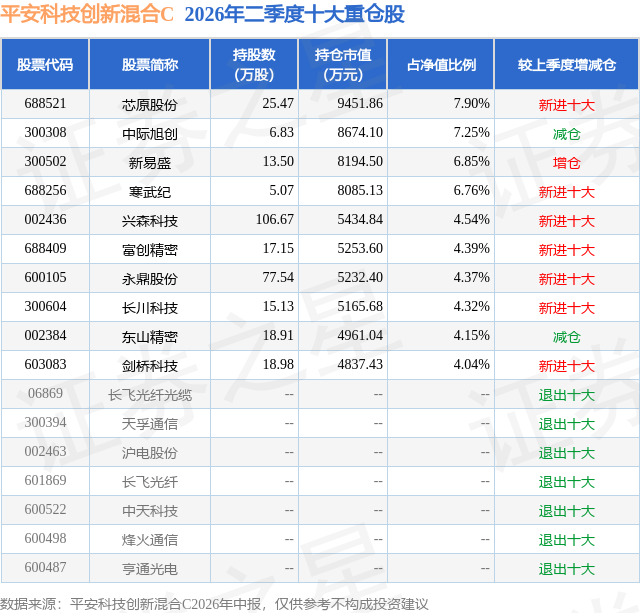Click the 占净值比例 column header
The image size is (640, 613).
(441, 64)
